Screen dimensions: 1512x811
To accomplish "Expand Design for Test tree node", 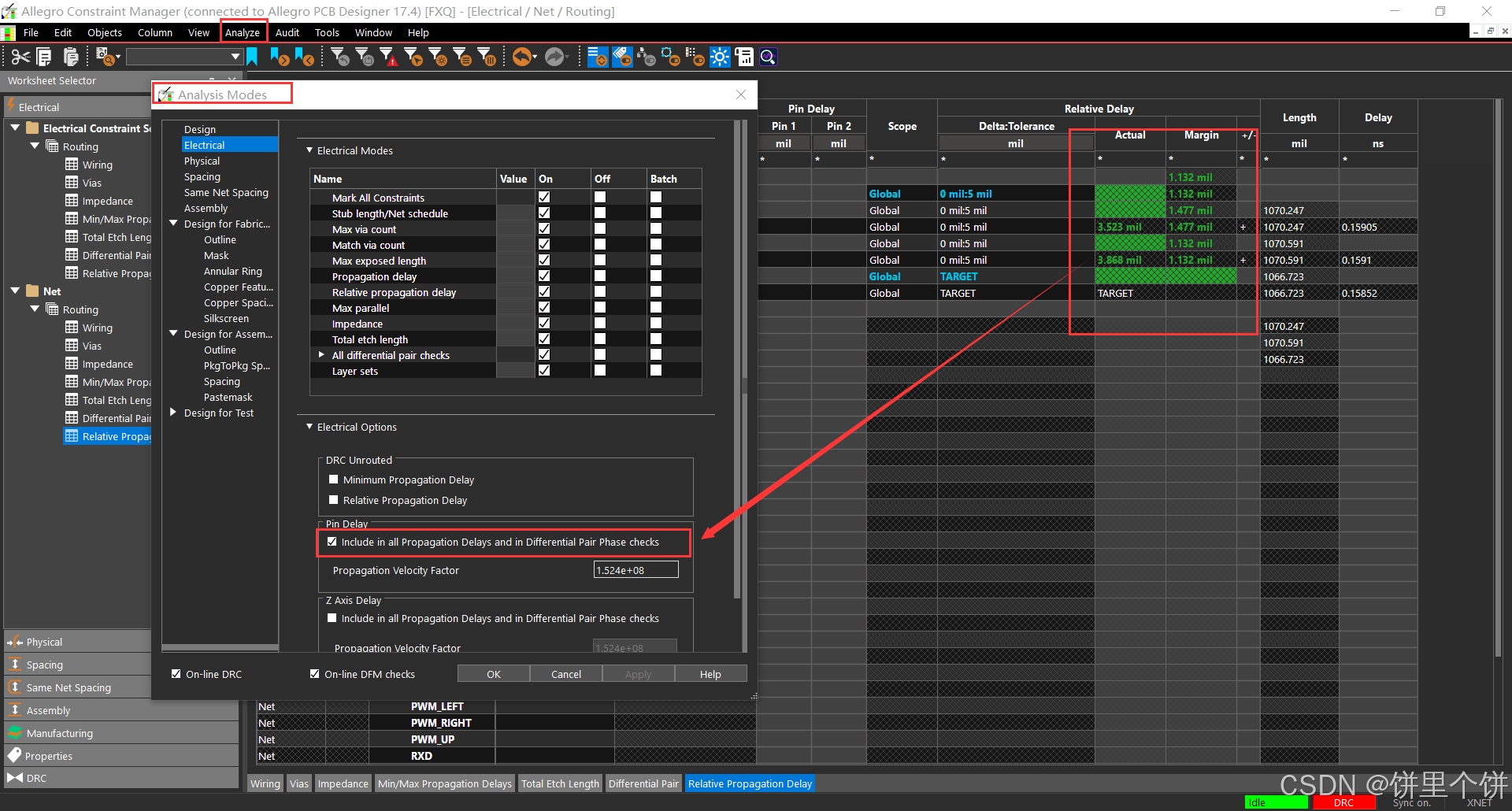I will tap(173, 412).
